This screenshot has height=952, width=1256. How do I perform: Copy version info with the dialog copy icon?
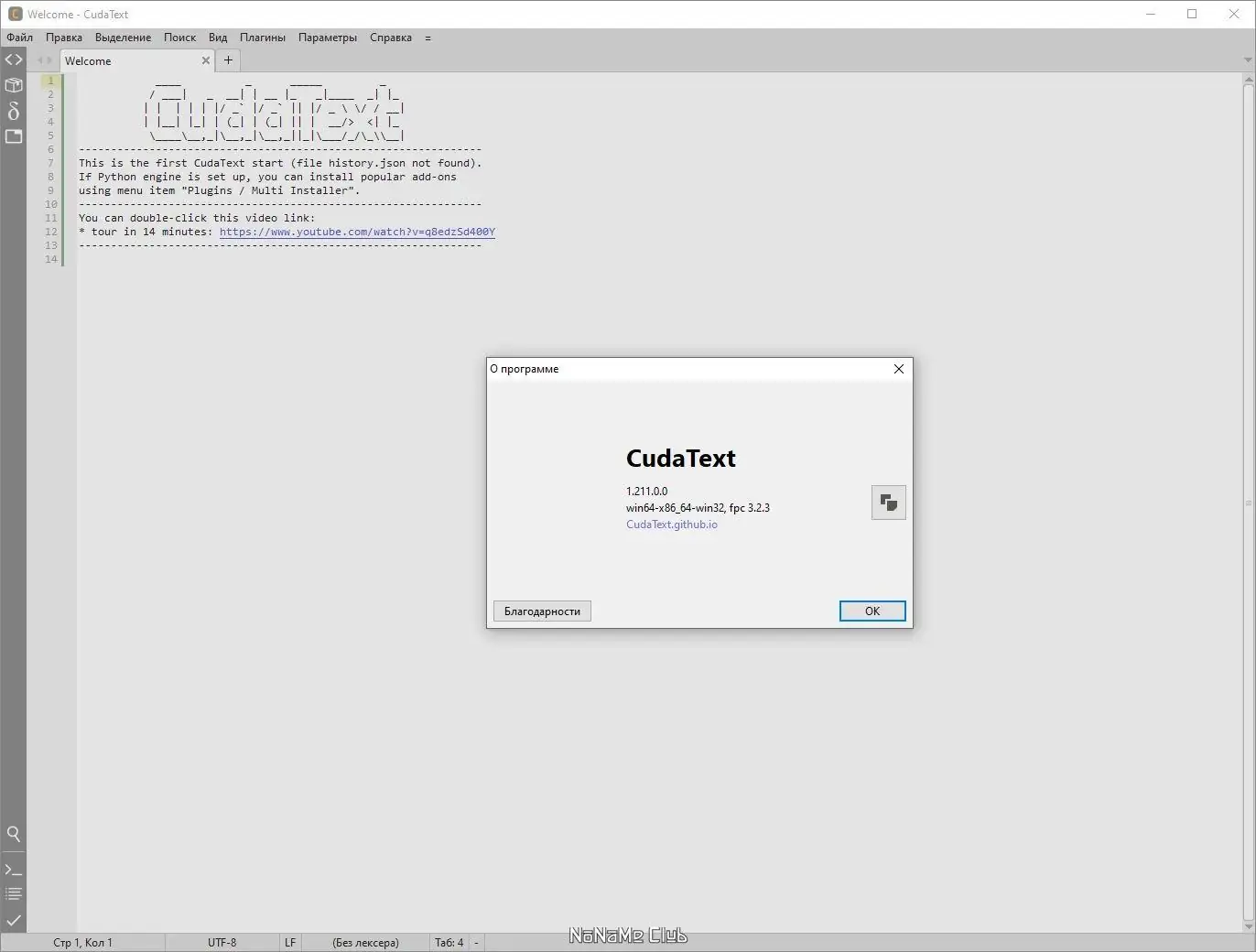click(888, 503)
